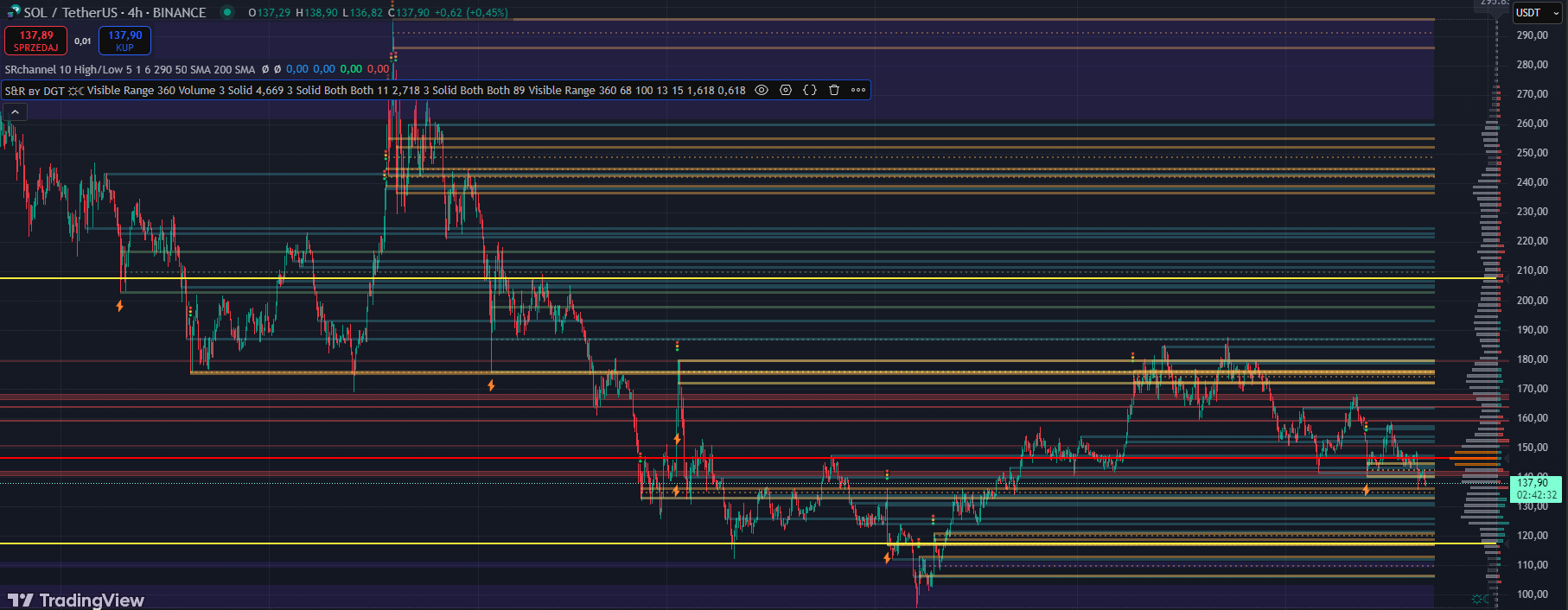Screen dimensions: 1568x610
Task: Open the USDT currency dropdown
Action: (x=1537, y=13)
